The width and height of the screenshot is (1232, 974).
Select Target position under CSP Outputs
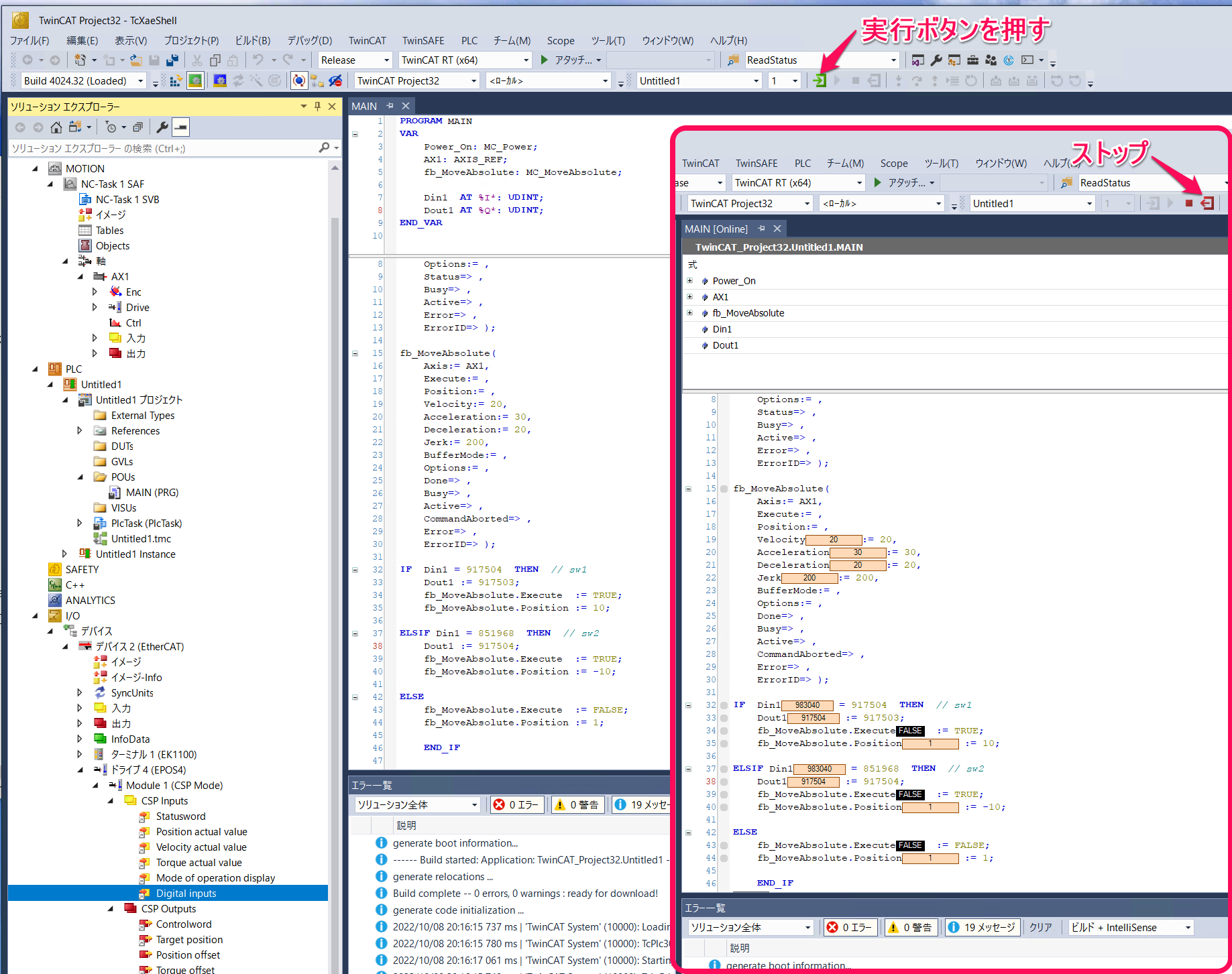pyautogui.click(x=189, y=940)
